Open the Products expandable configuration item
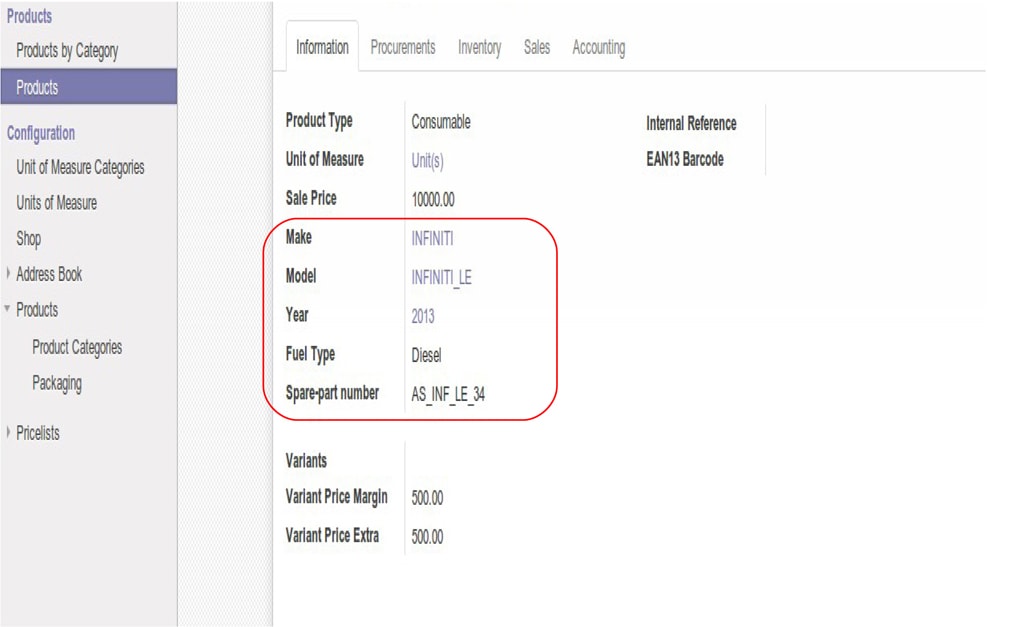The height and width of the screenshot is (627, 1015). (x=37, y=310)
